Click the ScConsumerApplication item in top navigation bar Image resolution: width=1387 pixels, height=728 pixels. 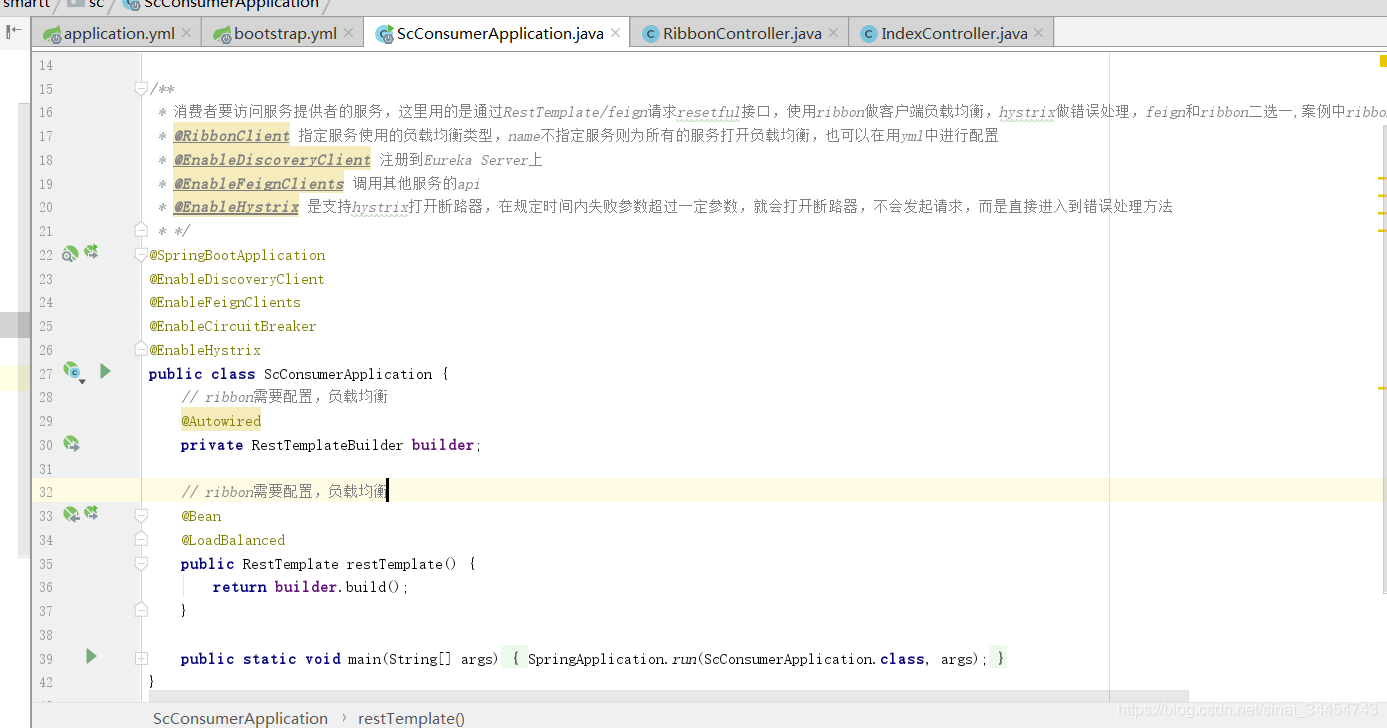pyautogui.click(x=221, y=4)
